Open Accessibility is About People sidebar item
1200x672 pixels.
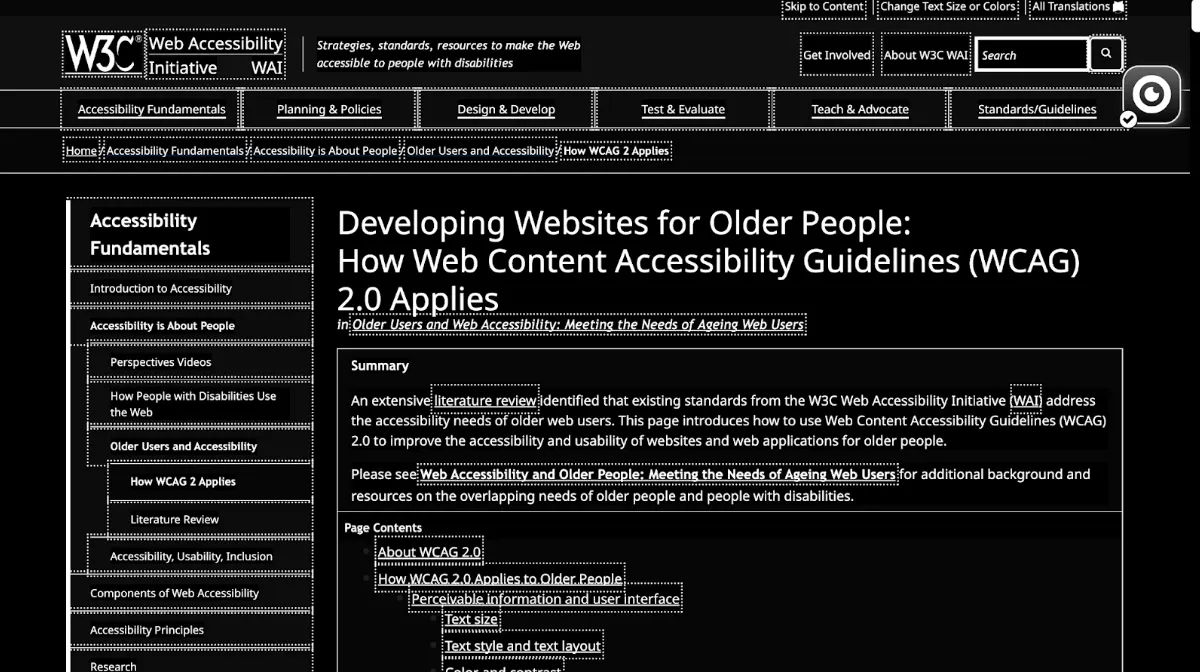coord(190,325)
